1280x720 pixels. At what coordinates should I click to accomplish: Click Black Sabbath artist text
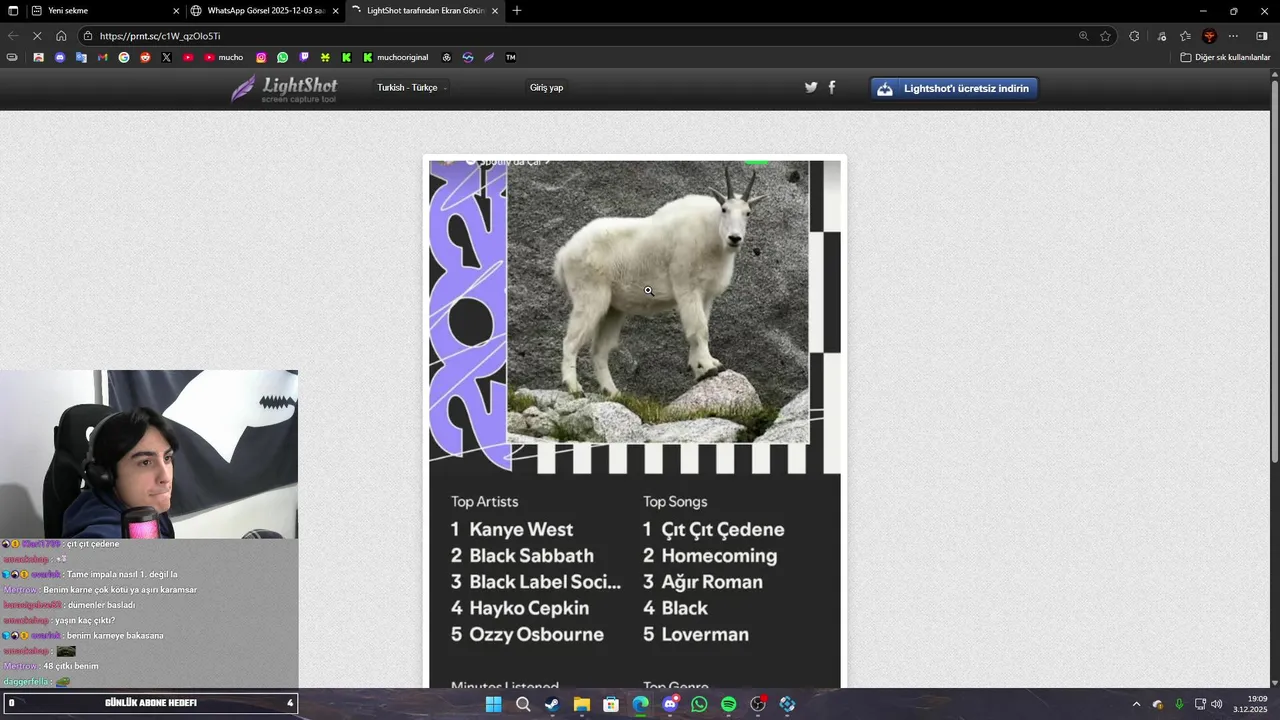531,556
